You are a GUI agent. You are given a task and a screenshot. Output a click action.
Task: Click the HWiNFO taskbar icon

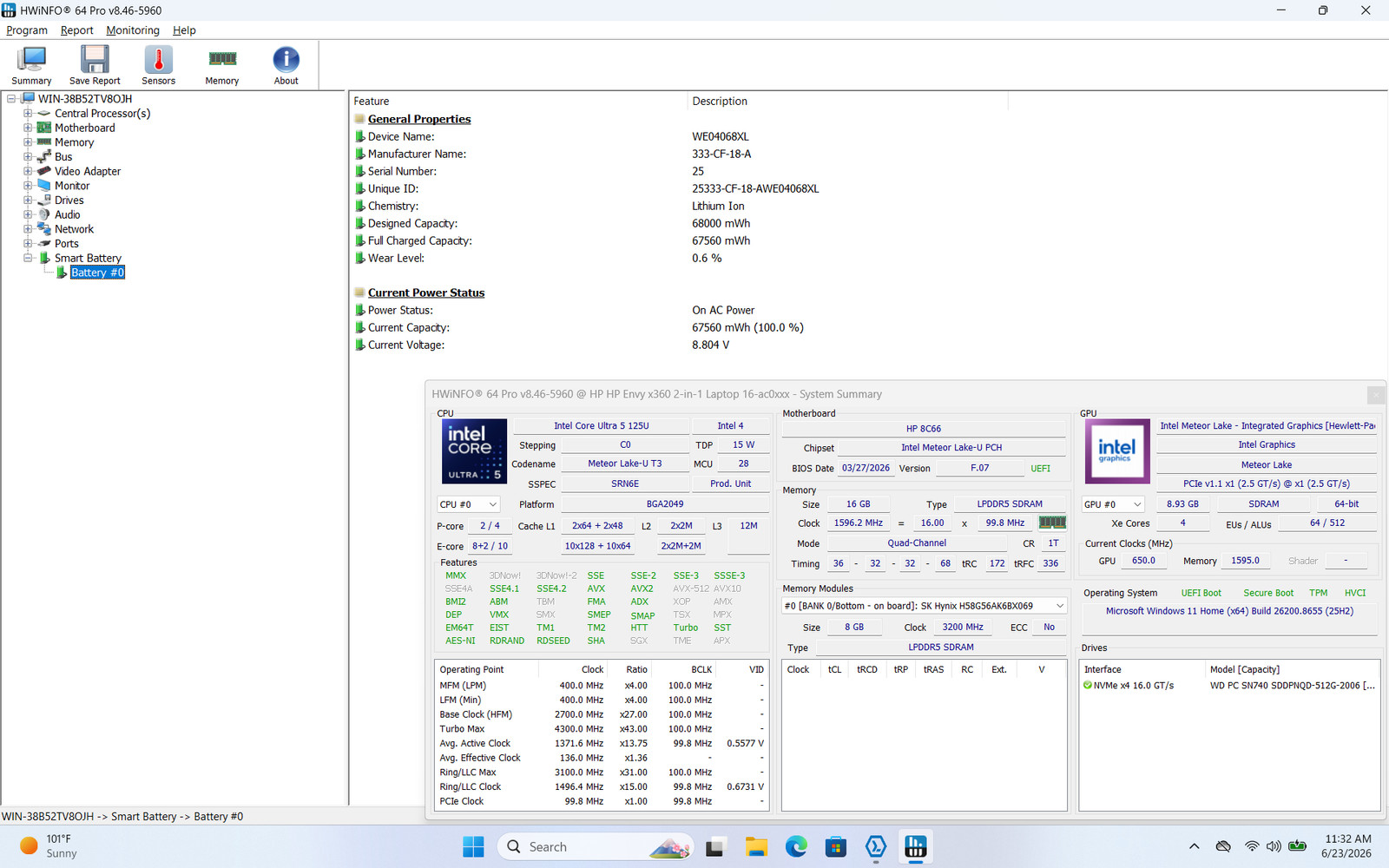click(916, 846)
